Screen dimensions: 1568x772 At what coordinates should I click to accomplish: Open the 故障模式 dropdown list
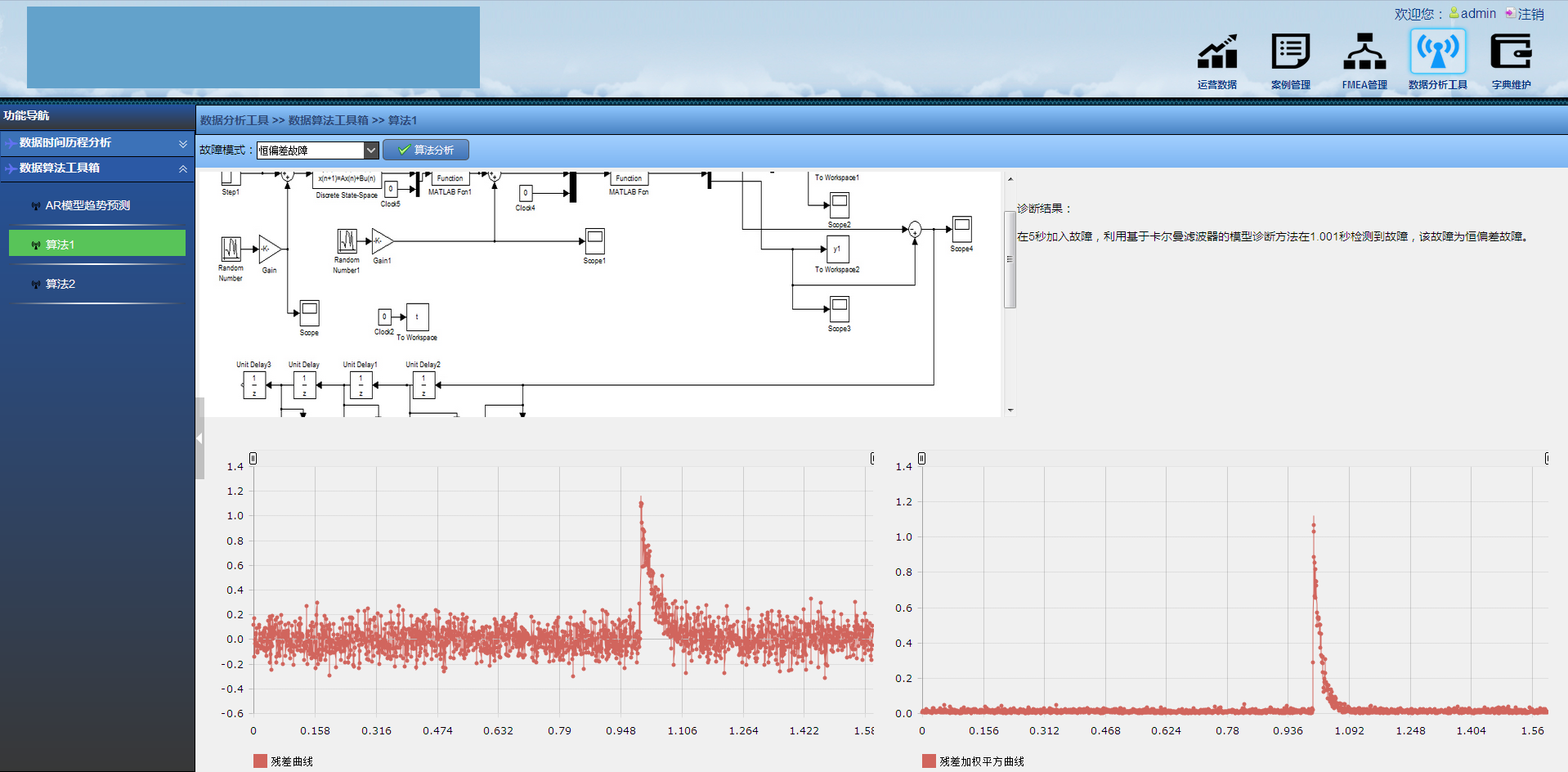(371, 150)
